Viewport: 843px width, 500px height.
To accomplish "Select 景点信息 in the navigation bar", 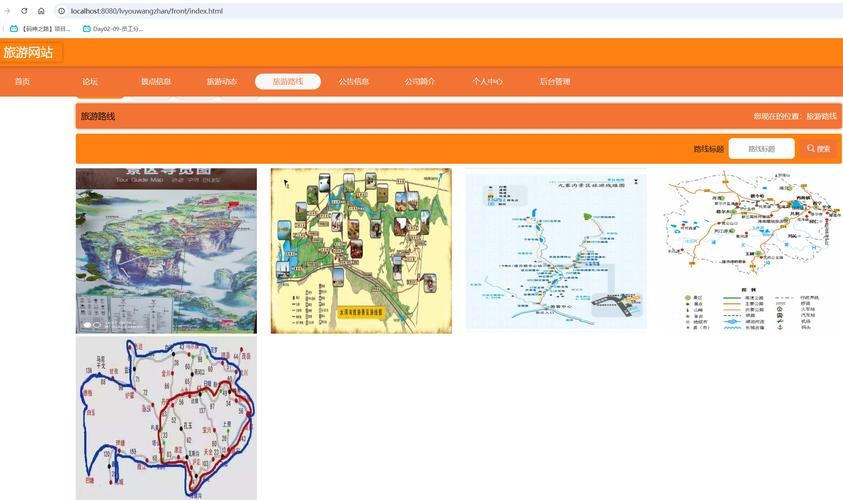I will pos(155,82).
